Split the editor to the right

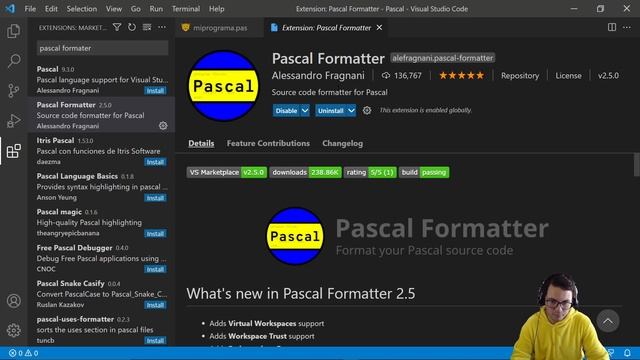(x=612, y=27)
